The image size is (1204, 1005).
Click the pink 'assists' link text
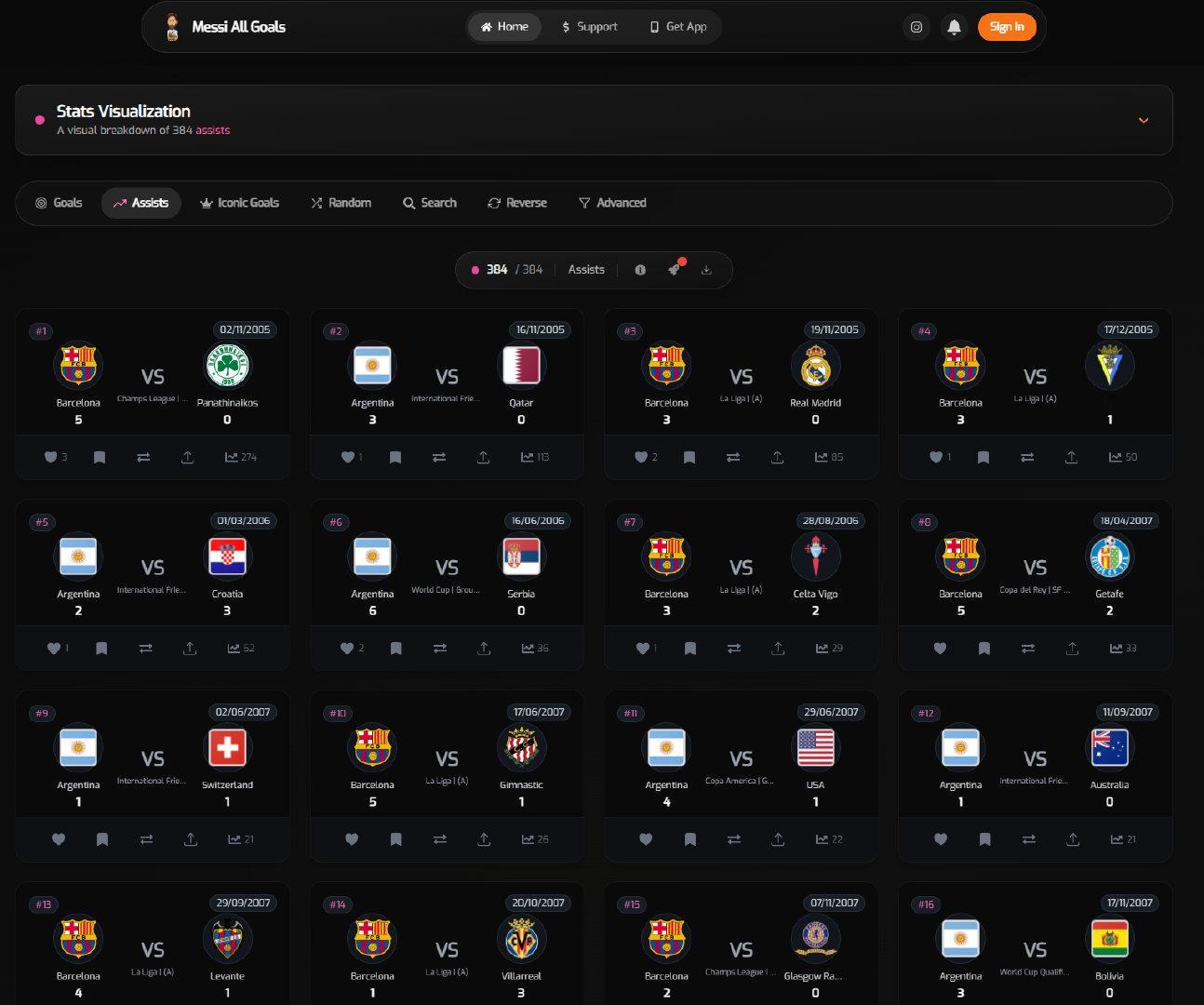tap(212, 130)
